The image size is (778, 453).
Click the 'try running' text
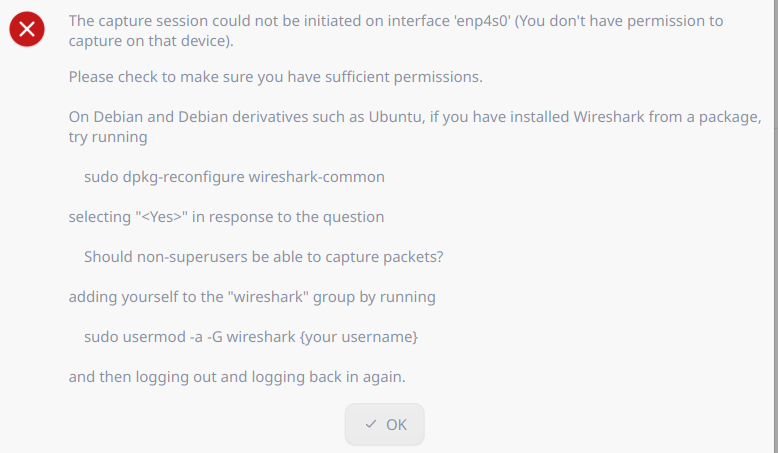pyautogui.click(x=108, y=137)
